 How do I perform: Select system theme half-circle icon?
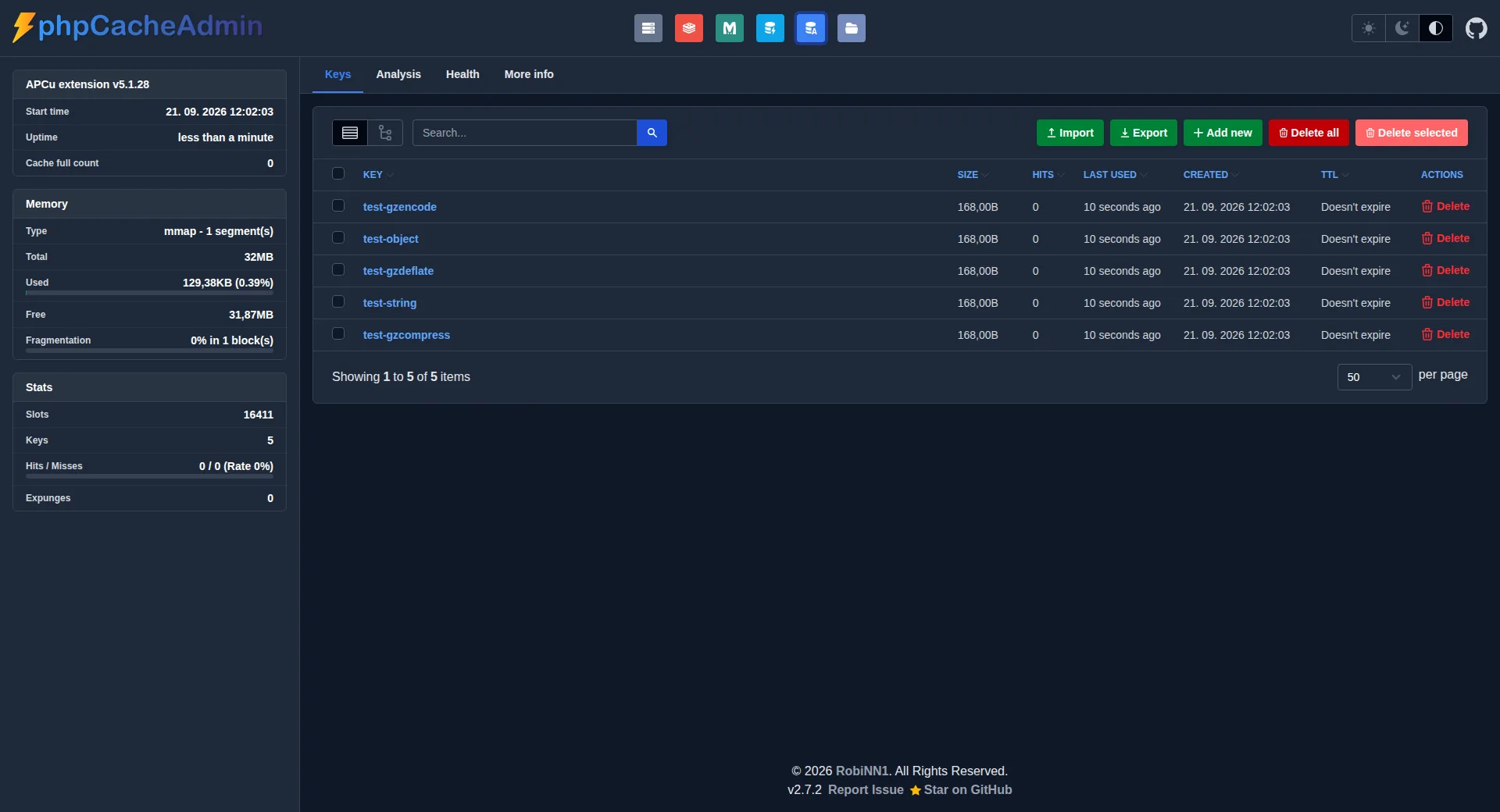(1436, 28)
